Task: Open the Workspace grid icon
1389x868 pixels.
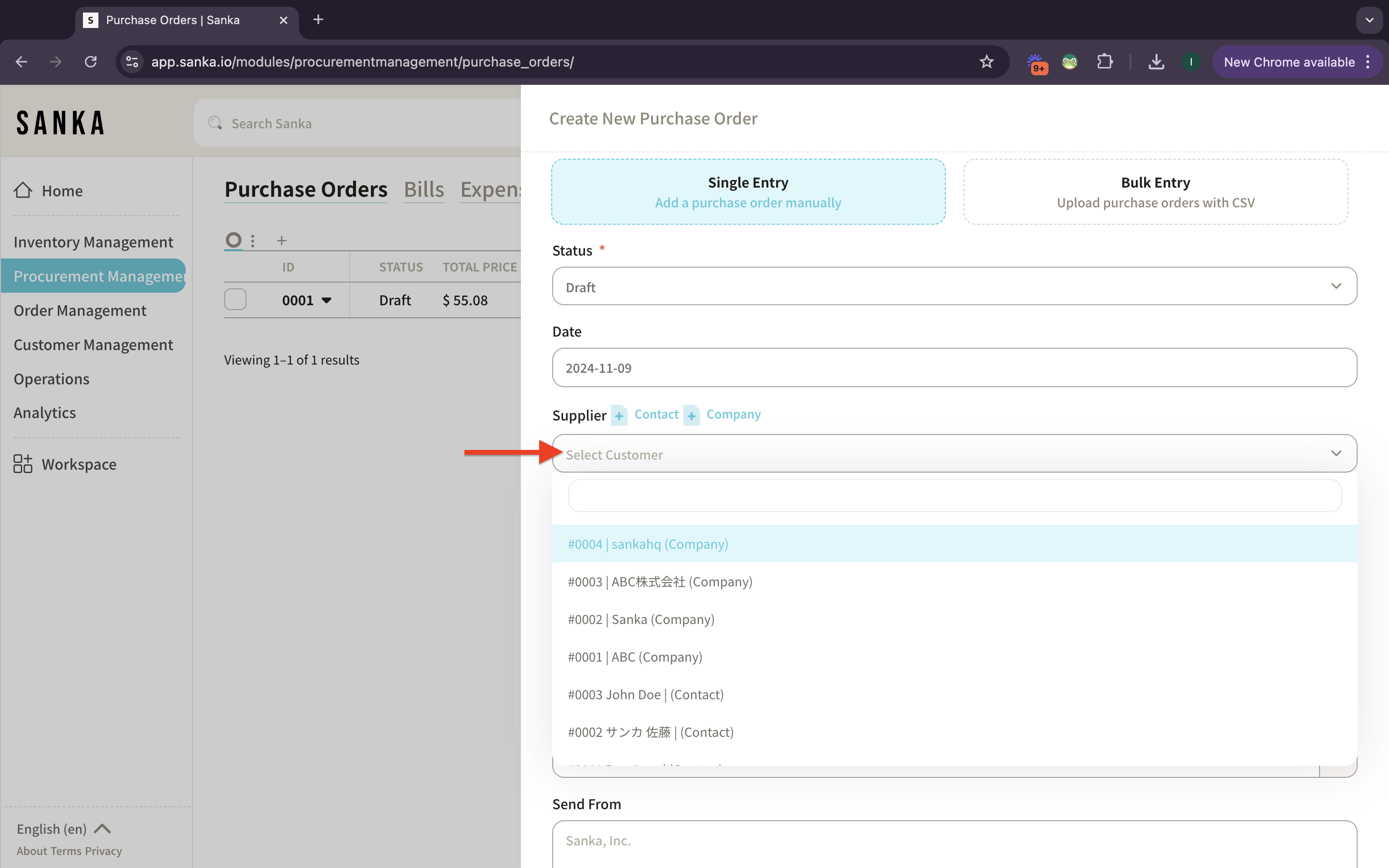Action: [x=23, y=464]
